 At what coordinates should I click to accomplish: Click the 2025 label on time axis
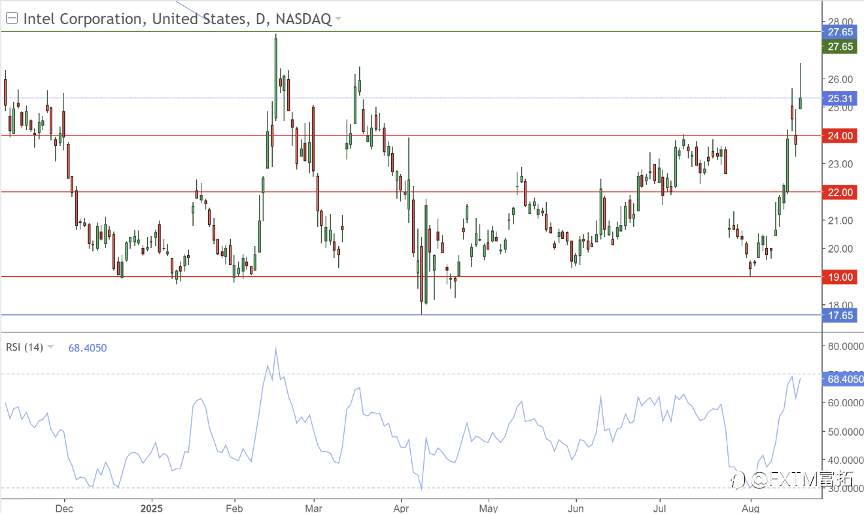[x=151, y=507]
